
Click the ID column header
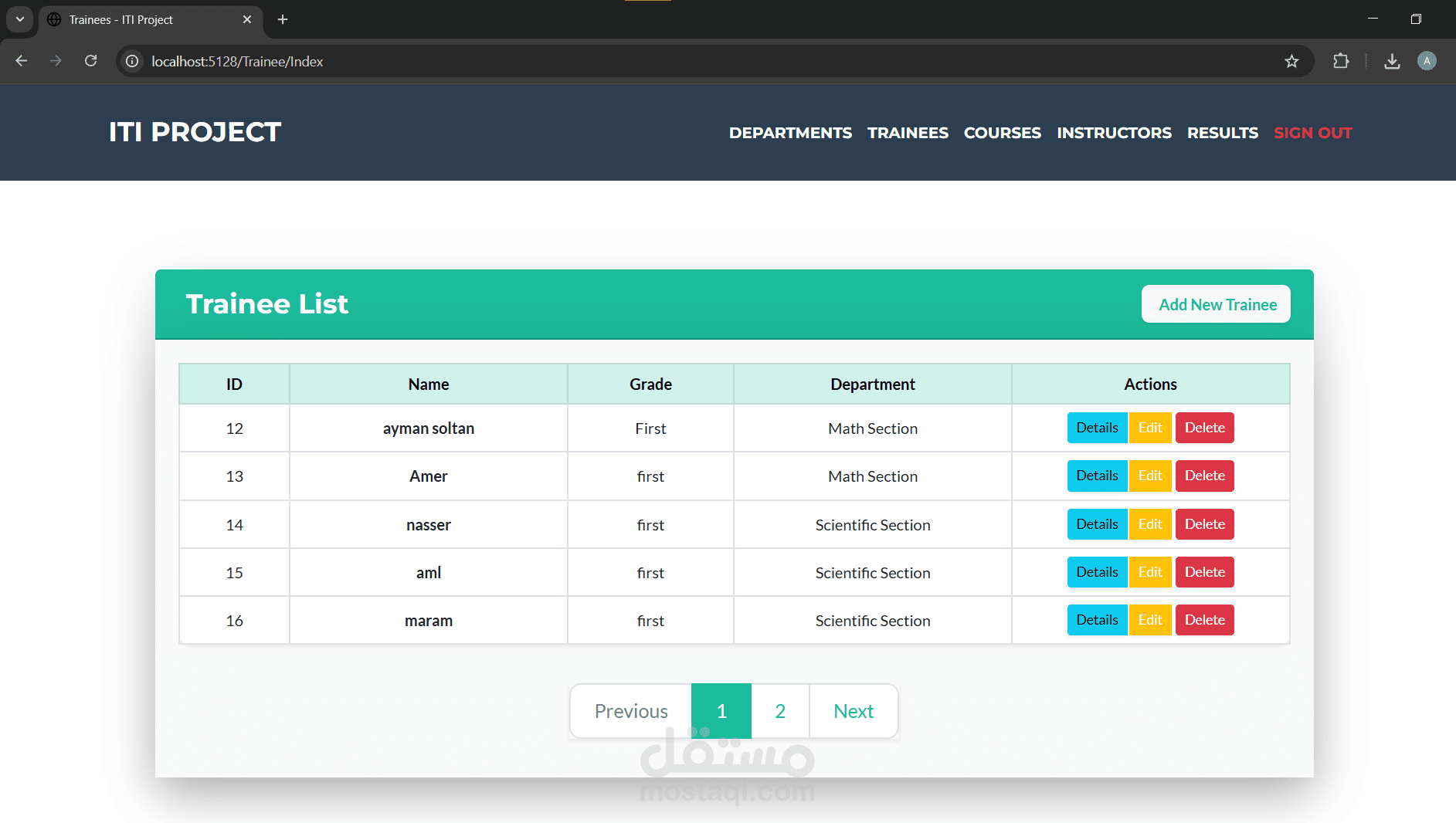234,384
